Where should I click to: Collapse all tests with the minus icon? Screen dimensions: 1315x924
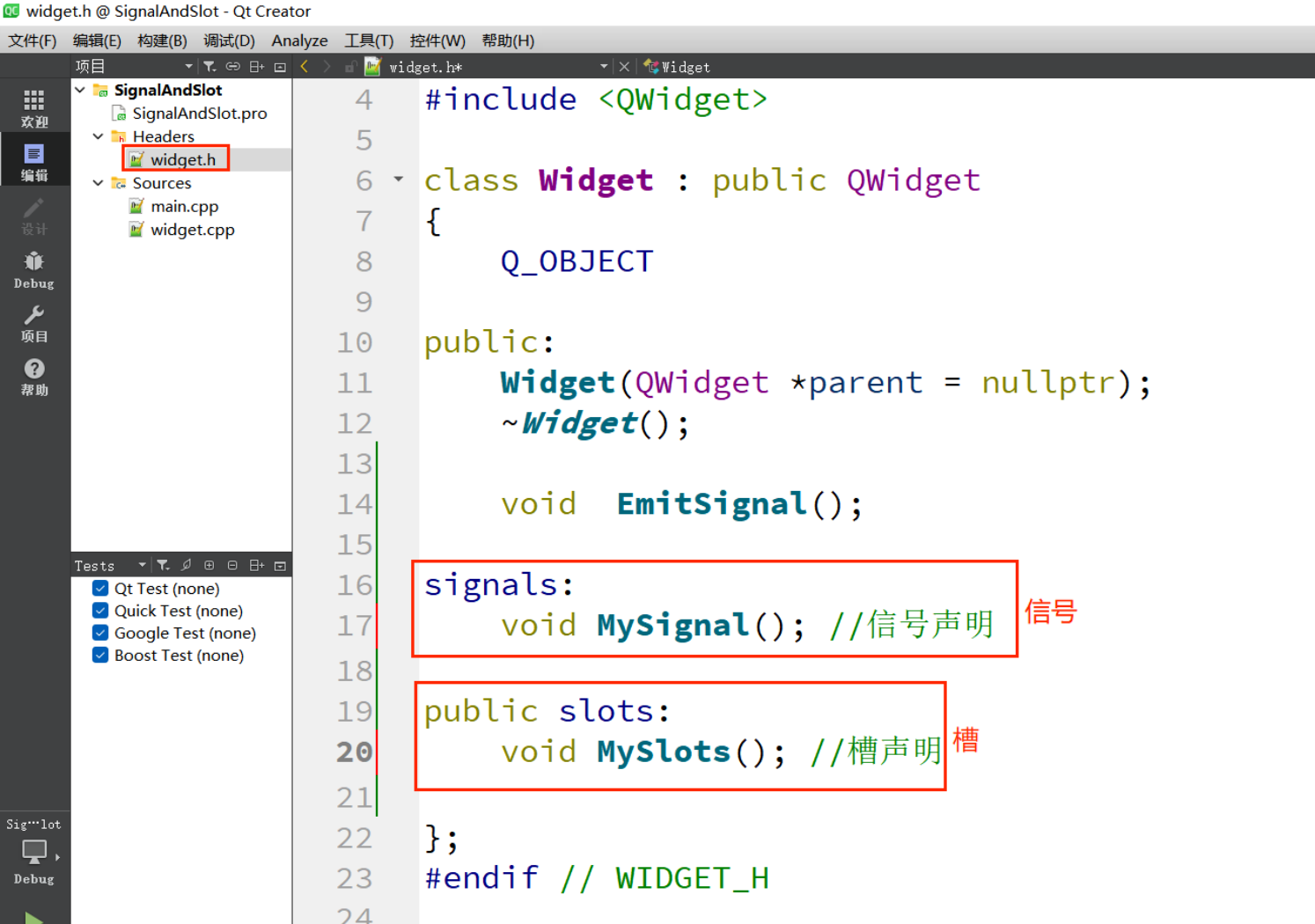tap(232, 566)
